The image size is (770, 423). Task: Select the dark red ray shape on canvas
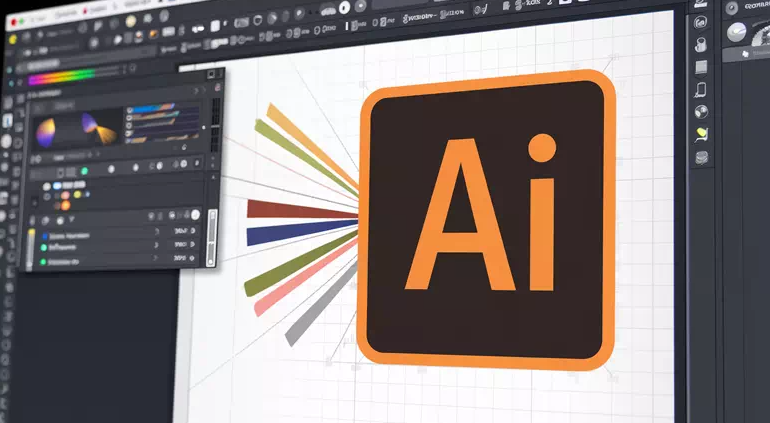tap(302, 210)
